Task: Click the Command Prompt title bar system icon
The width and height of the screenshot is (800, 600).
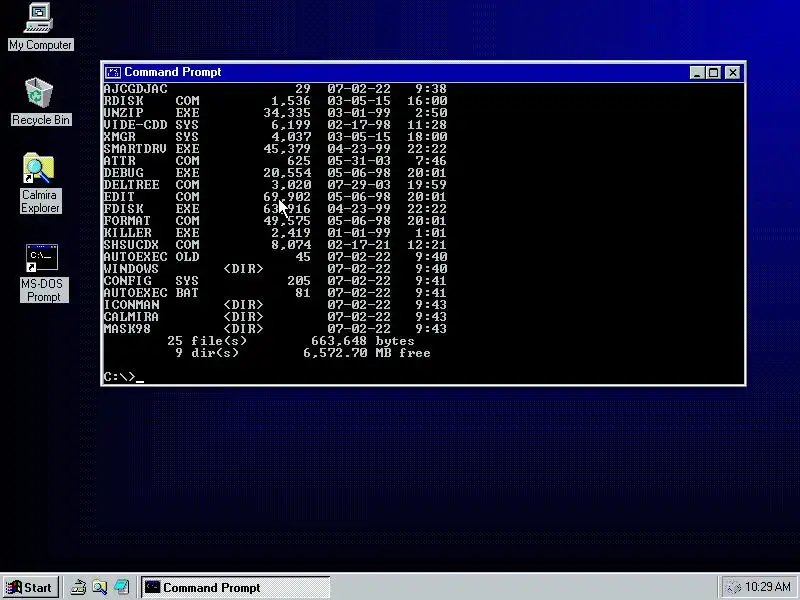Action: coord(113,72)
